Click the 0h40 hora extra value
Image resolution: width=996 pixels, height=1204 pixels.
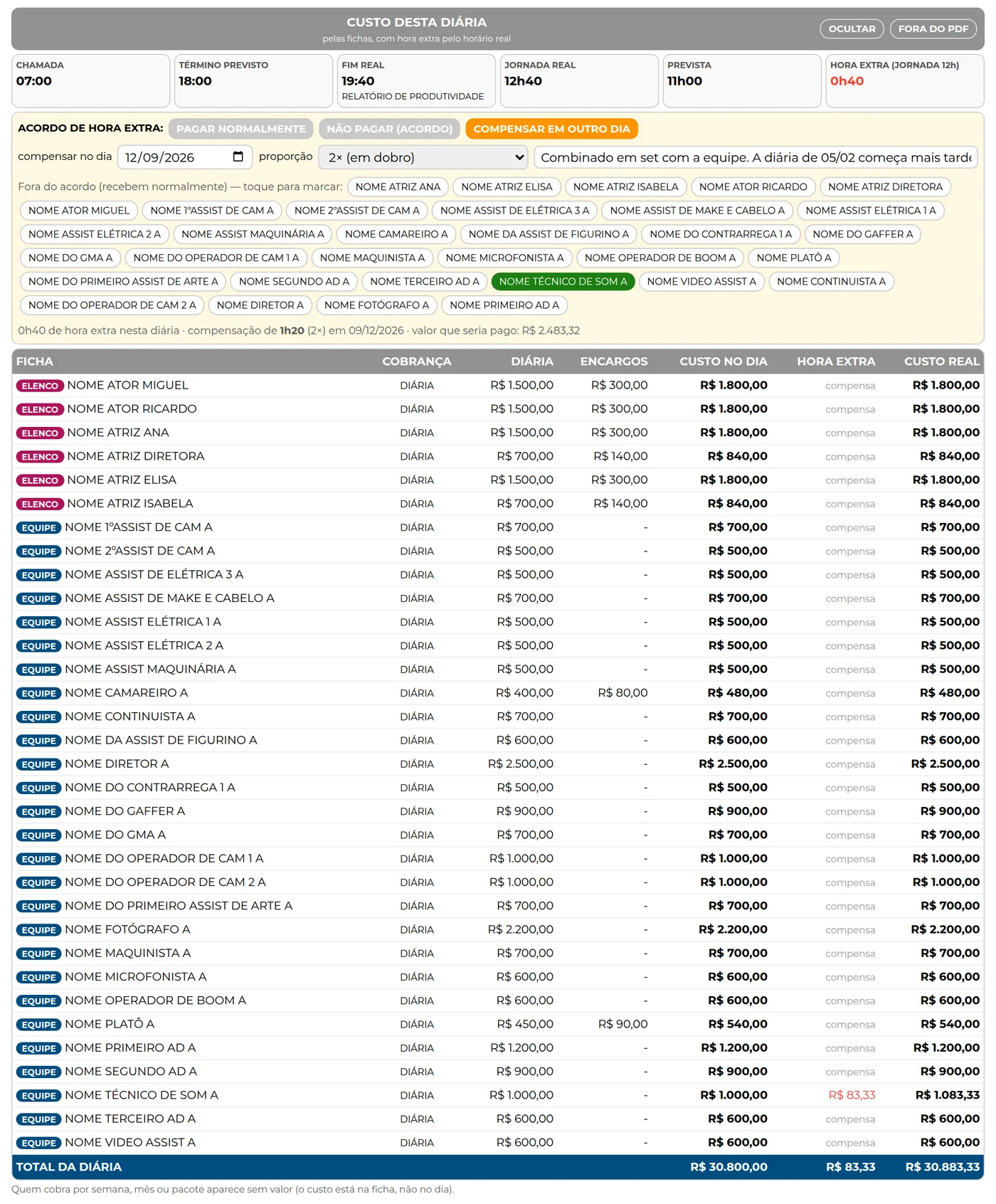point(847,81)
